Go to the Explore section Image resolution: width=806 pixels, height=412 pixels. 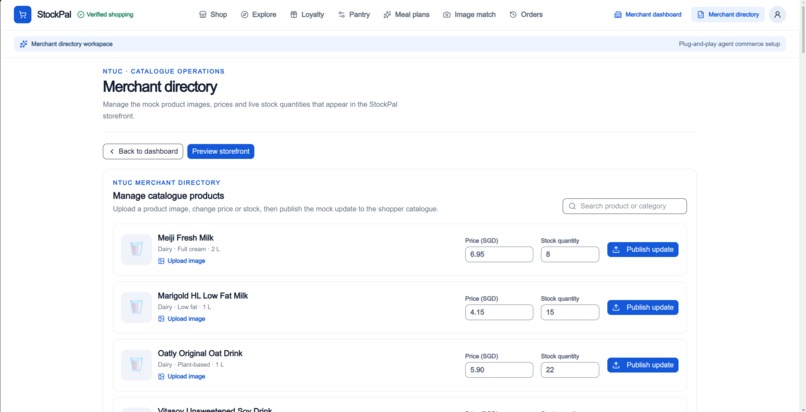click(259, 15)
